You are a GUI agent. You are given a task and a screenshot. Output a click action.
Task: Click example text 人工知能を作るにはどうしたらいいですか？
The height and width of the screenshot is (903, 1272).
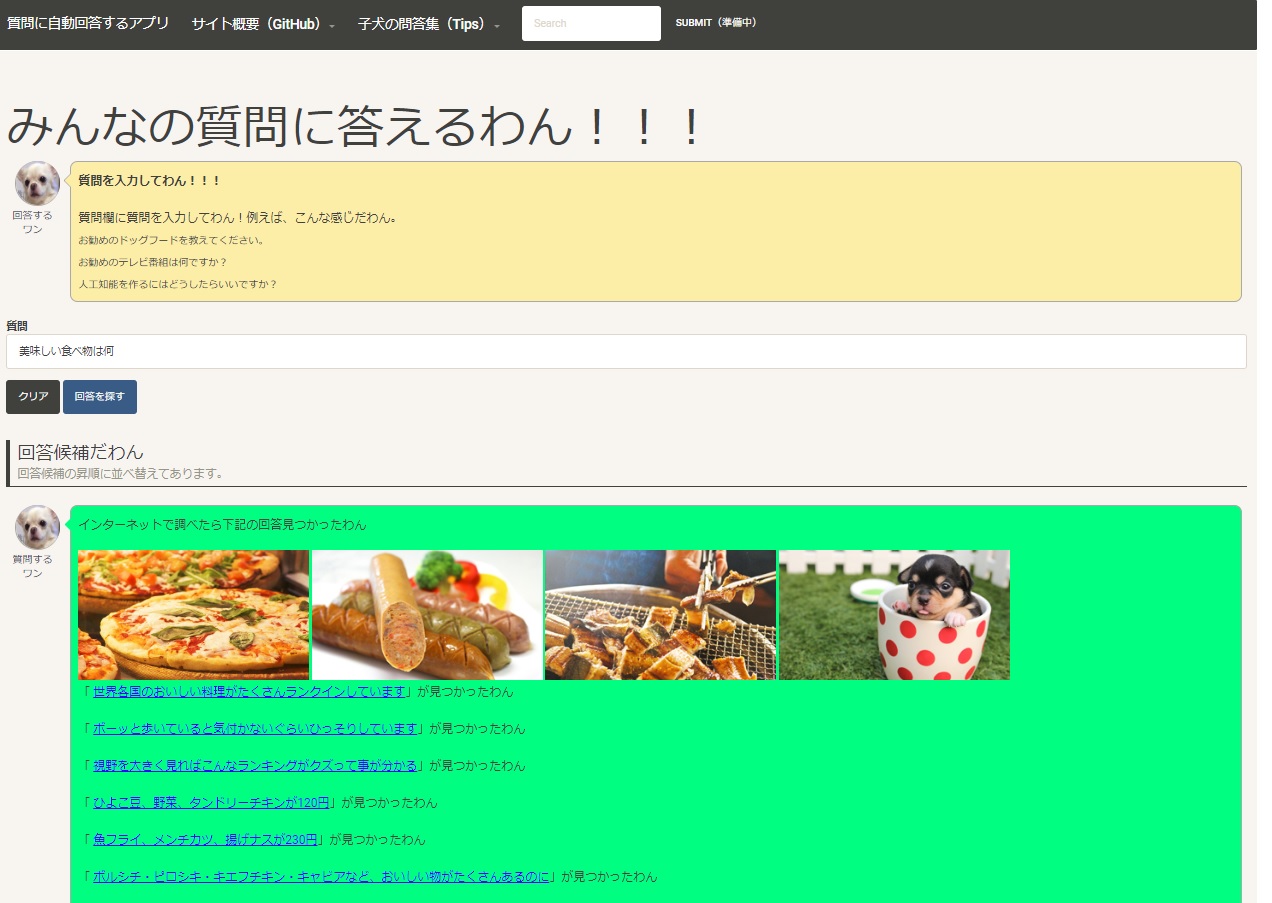pyautogui.click(x=177, y=284)
